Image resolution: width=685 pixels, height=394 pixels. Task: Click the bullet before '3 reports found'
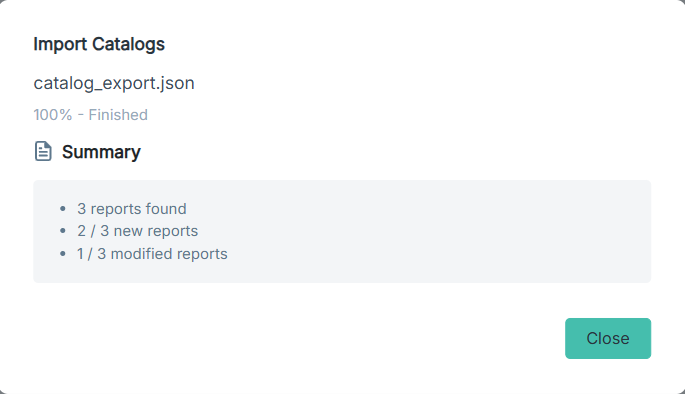click(63, 209)
